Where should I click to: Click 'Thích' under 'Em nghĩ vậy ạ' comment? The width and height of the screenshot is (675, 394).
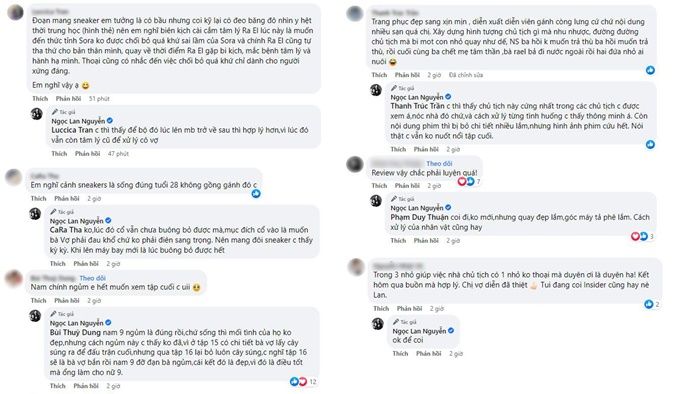click(x=40, y=99)
